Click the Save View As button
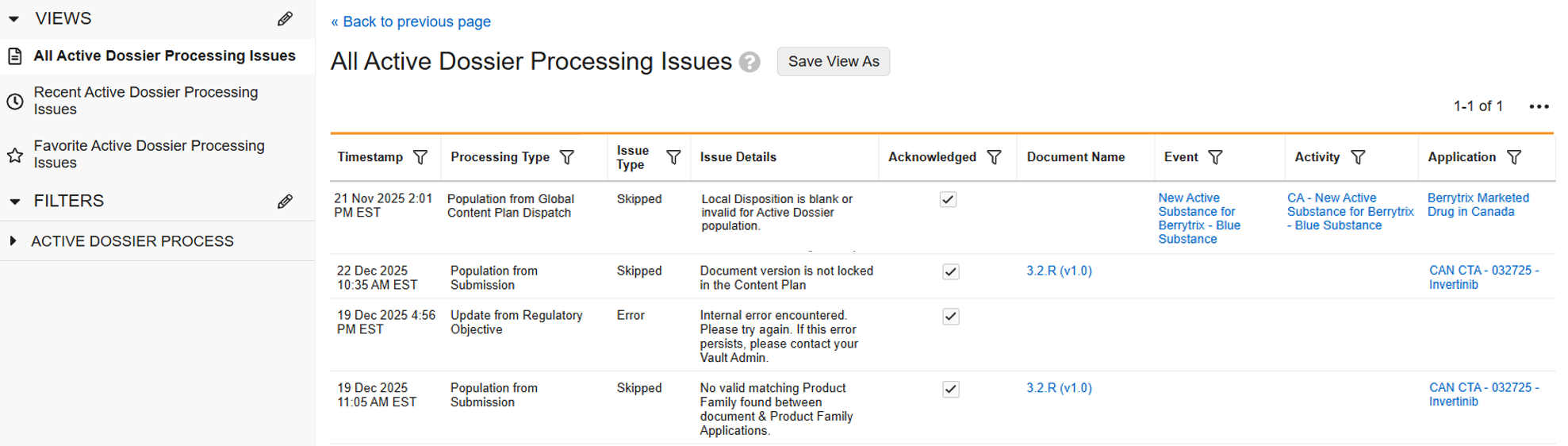The width and height of the screenshot is (1568, 446). click(833, 62)
